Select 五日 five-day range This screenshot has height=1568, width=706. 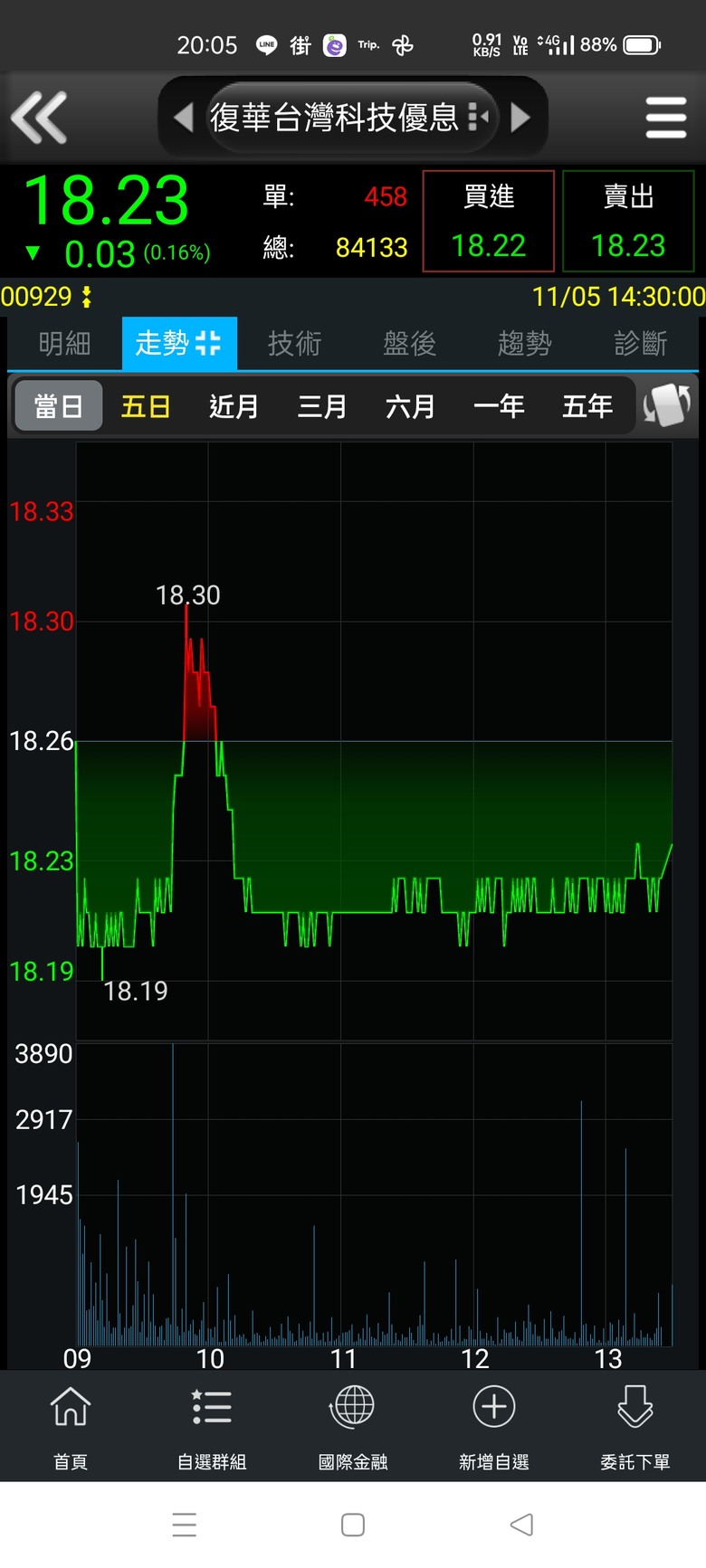coord(146,406)
